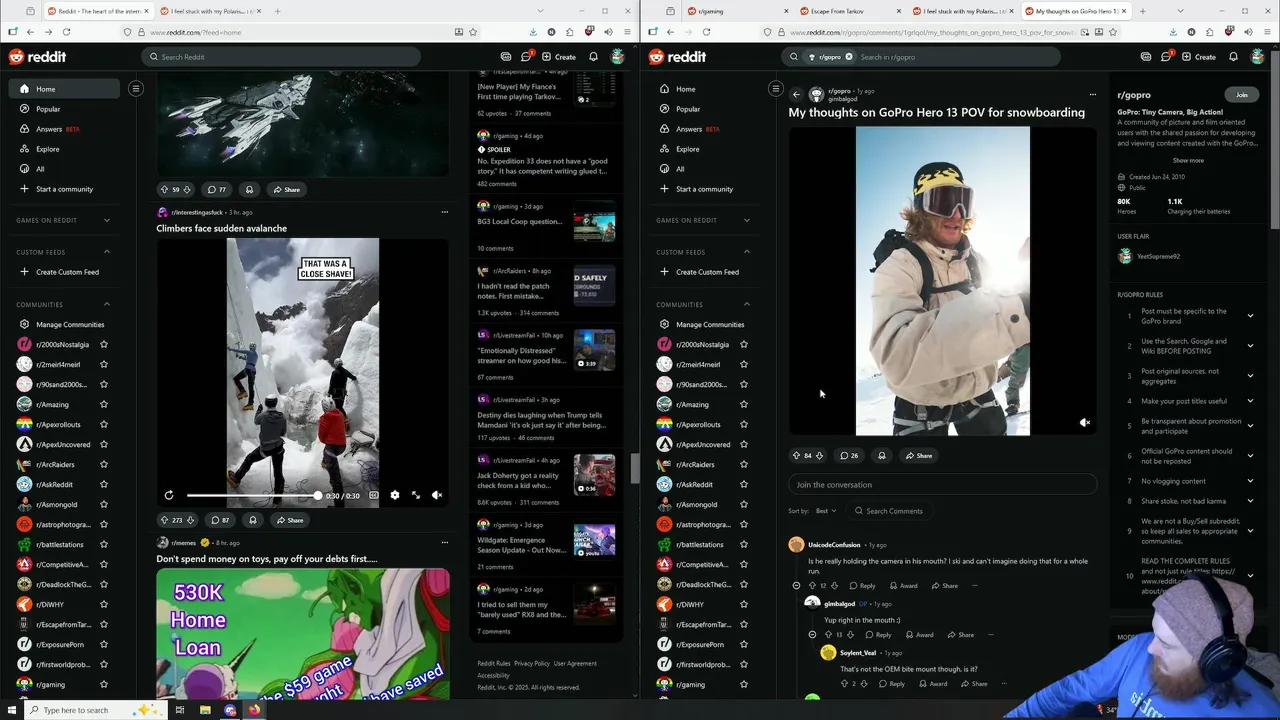
Task: Open chat icon in left window header
Action: (x=526, y=57)
